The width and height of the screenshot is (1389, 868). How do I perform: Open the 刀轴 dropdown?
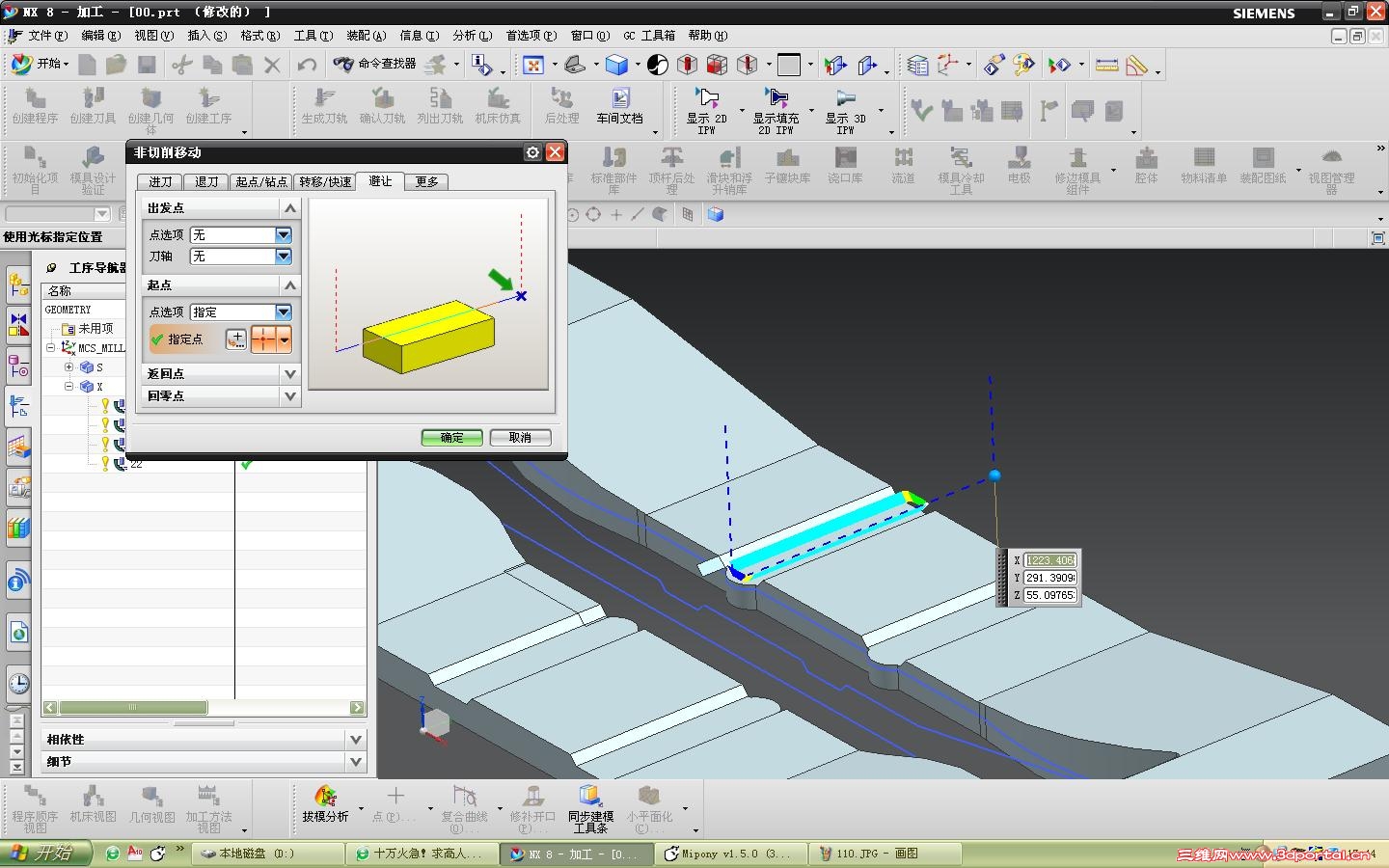point(284,256)
